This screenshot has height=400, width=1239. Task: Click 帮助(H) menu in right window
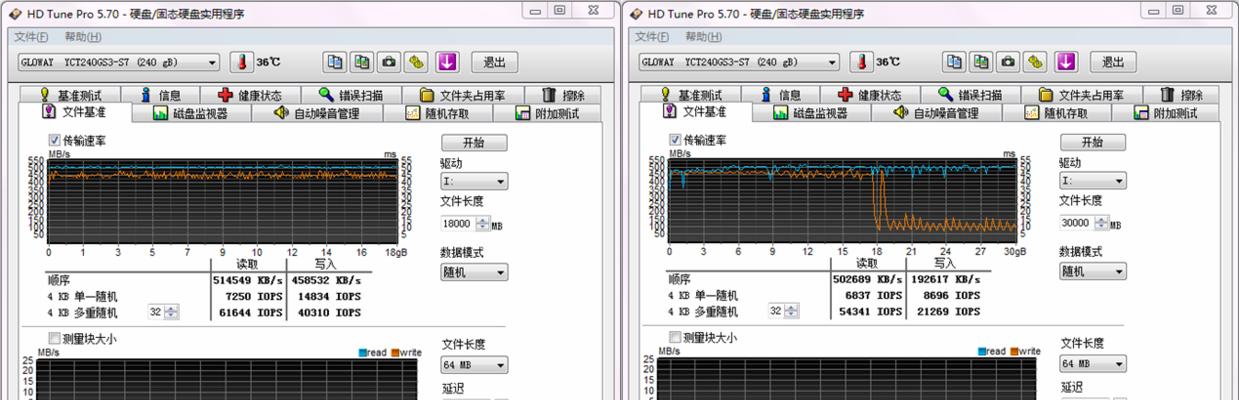703,37
